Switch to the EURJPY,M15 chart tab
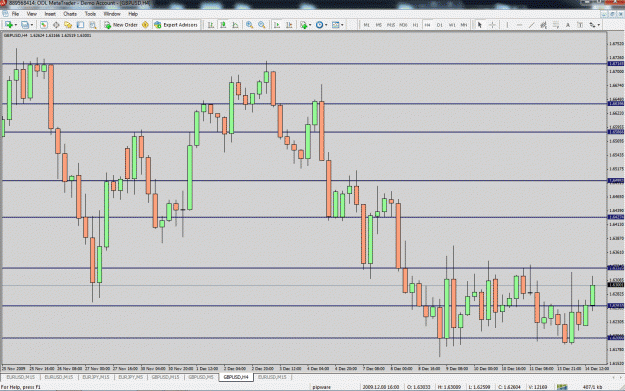The width and height of the screenshot is (625, 391). click(96, 377)
